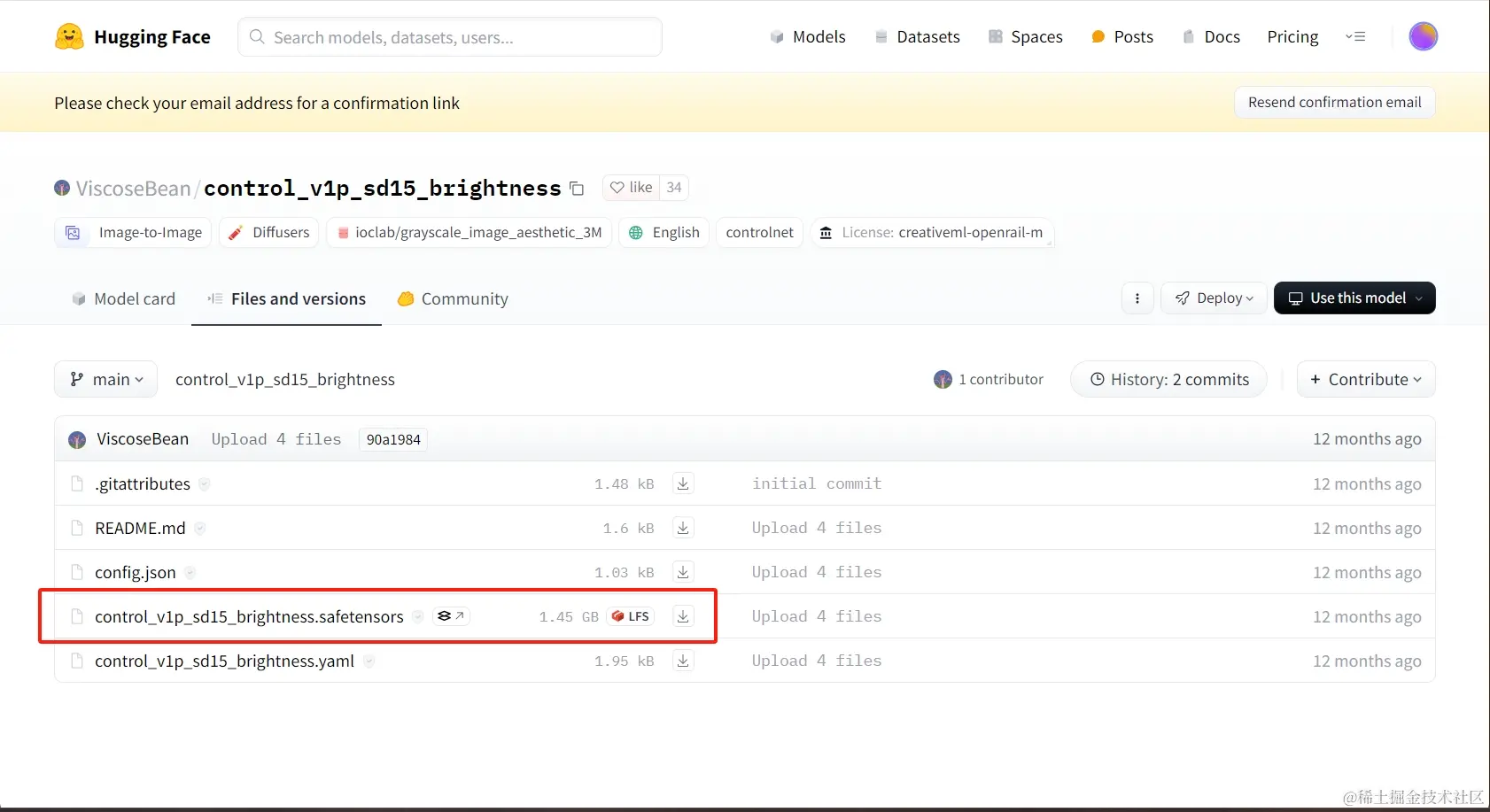
Task: Click the safe badge next to brightness.yaml
Action: (369, 661)
